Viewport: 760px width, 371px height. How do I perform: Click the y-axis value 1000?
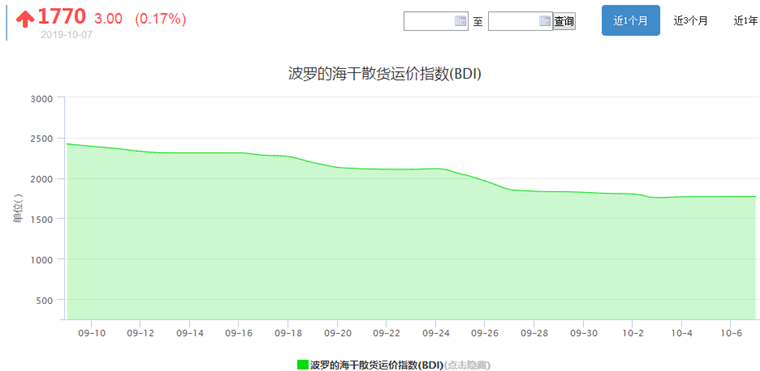point(41,259)
